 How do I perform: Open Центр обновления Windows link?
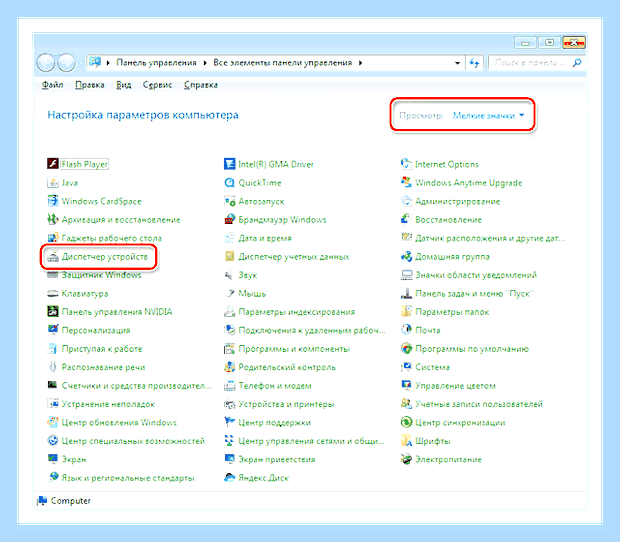pyautogui.click(x=119, y=423)
